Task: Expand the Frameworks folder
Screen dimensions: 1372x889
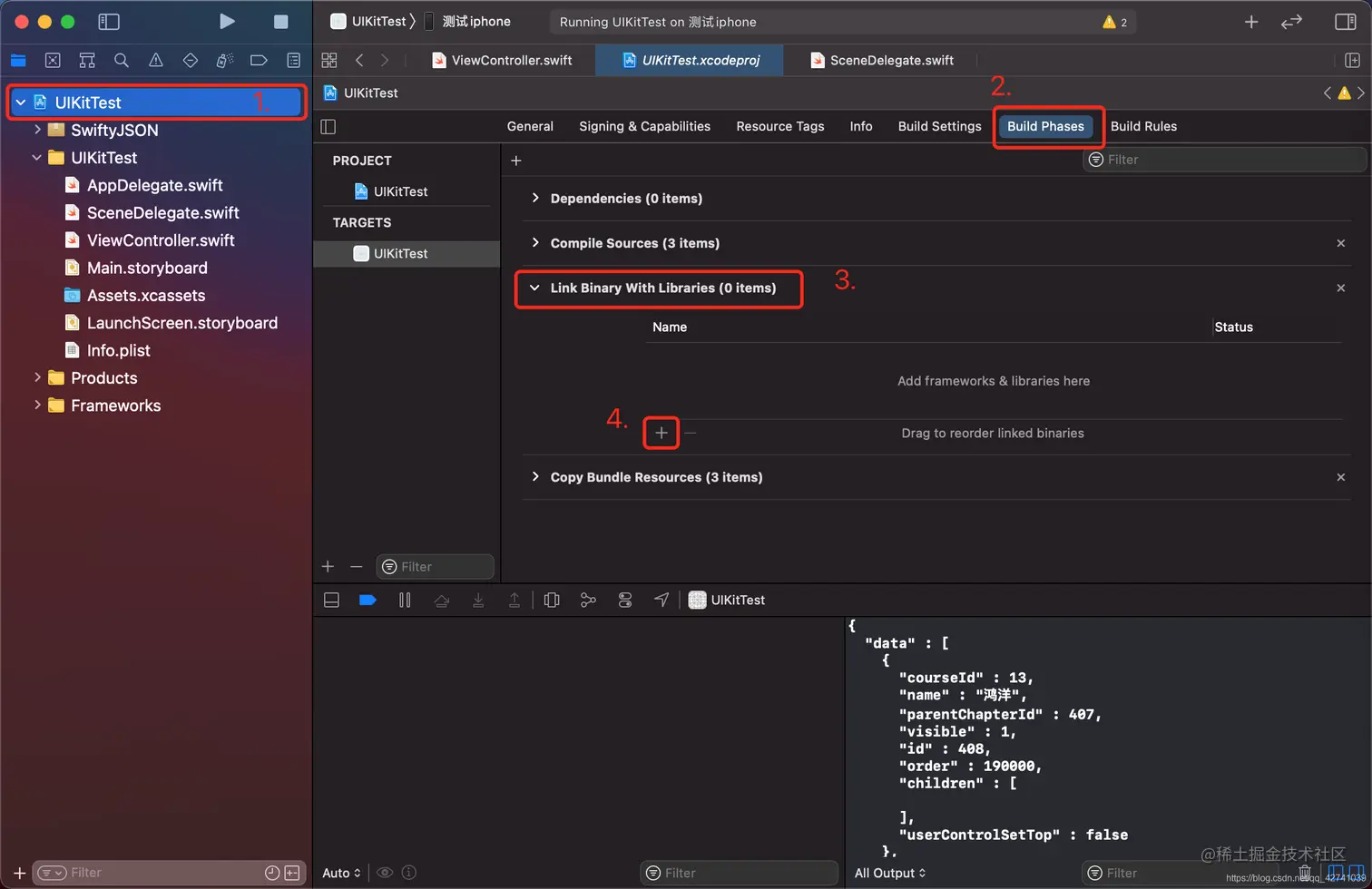Action: click(x=37, y=405)
